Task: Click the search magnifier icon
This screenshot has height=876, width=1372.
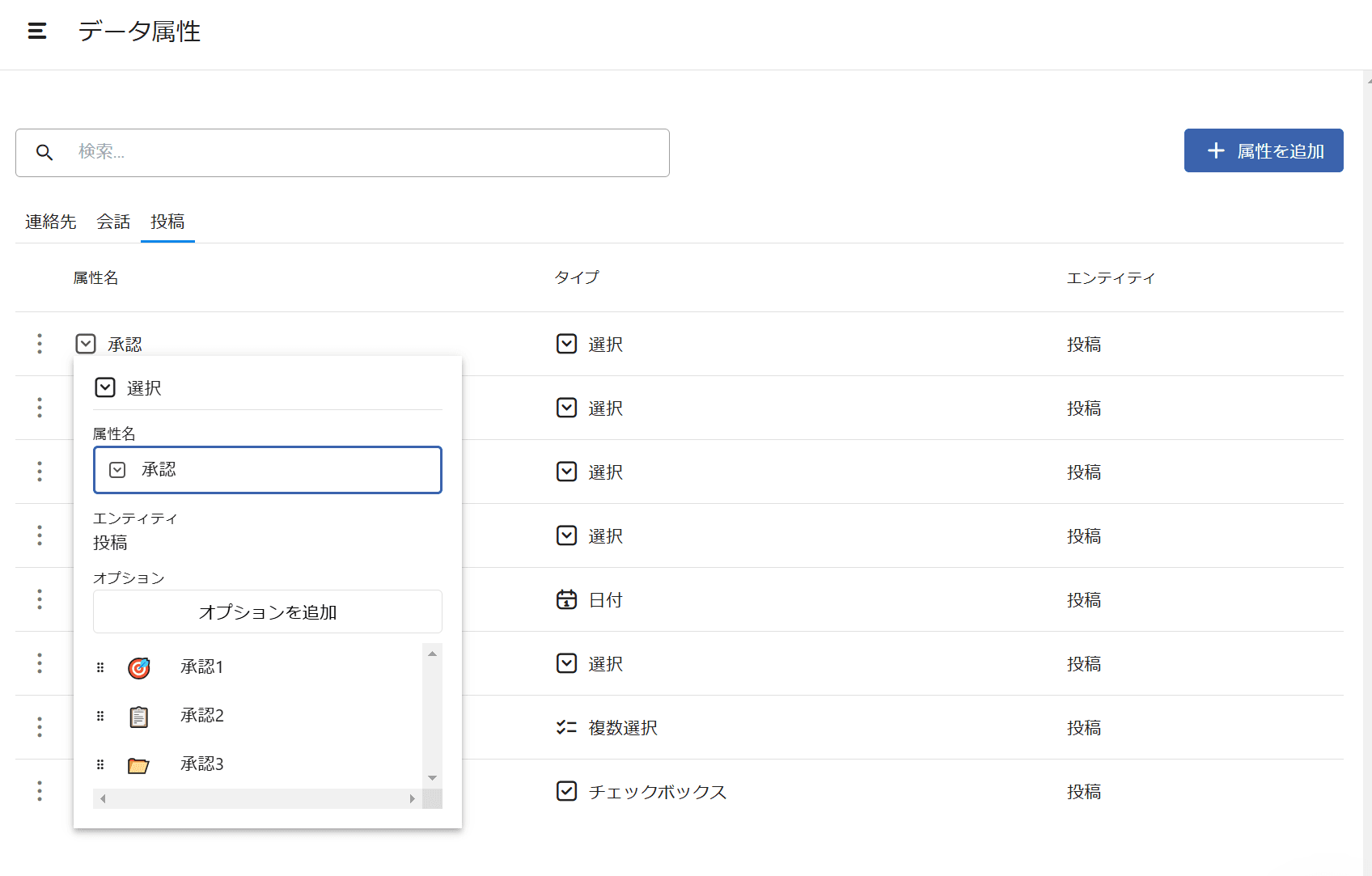Action: (x=44, y=152)
